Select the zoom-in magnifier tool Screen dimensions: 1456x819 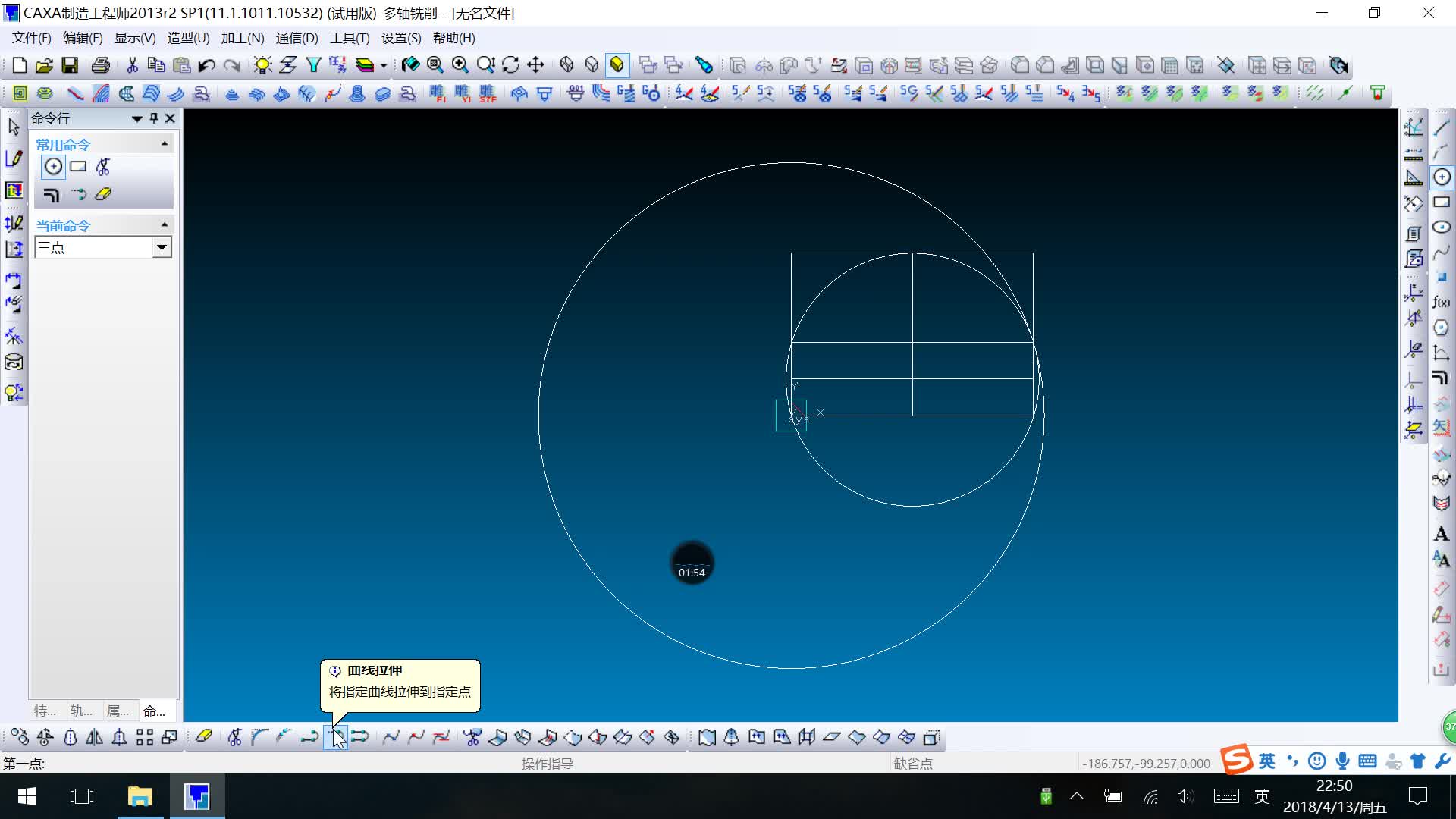coord(460,65)
